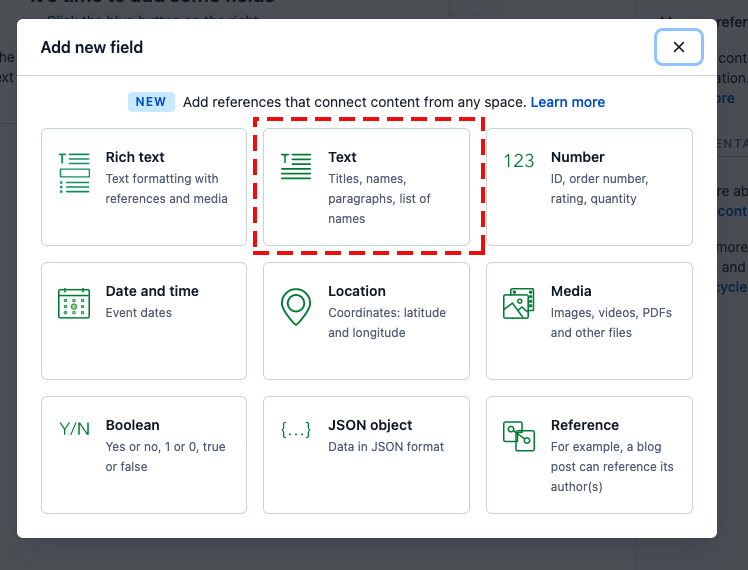Click the Location pin icon
This screenshot has height=570, width=748.
[296, 307]
